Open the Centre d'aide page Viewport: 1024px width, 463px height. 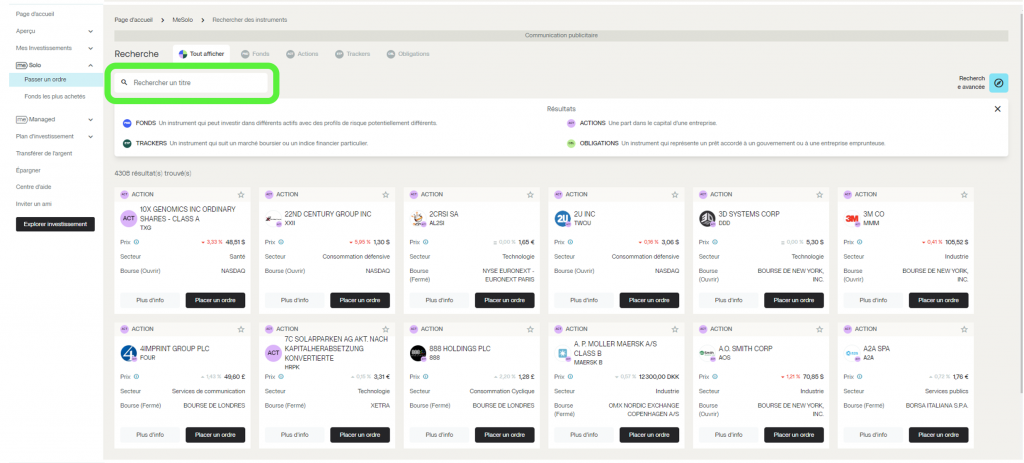point(33,187)
